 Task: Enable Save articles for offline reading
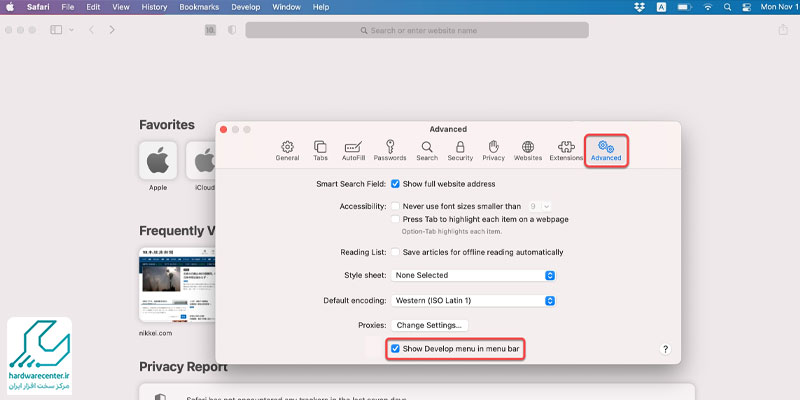click(x=395, y=252)
